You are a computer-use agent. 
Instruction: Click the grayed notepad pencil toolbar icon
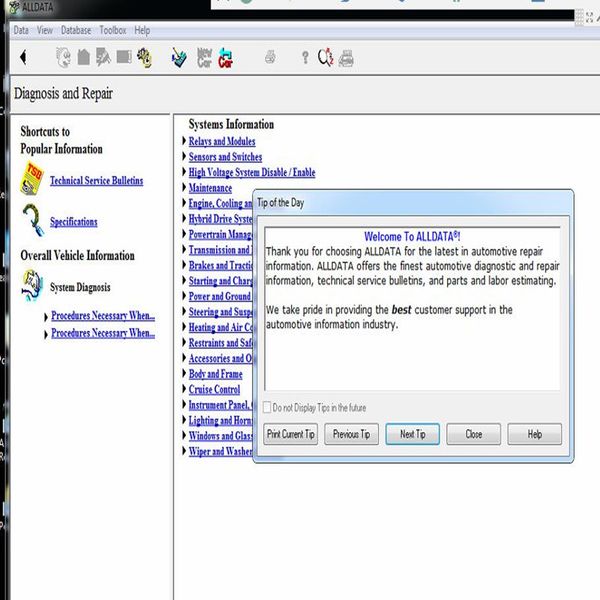point(103,57)
